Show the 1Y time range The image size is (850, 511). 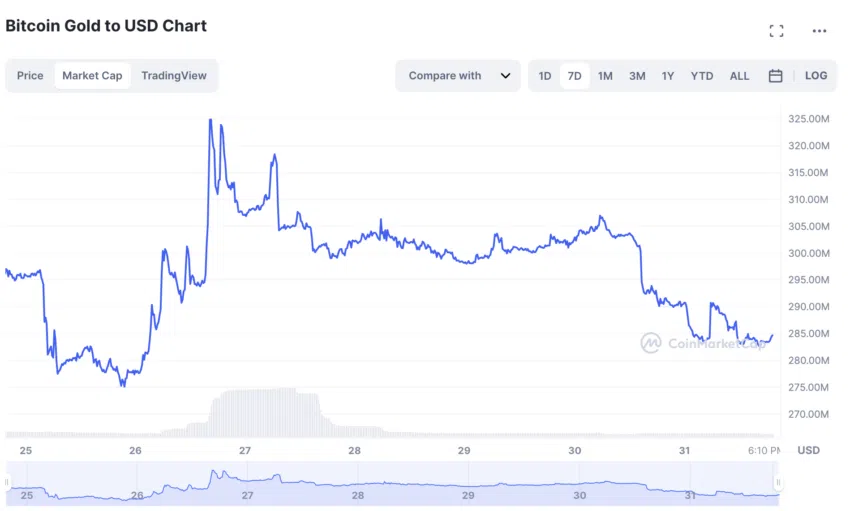pos(668,76)
